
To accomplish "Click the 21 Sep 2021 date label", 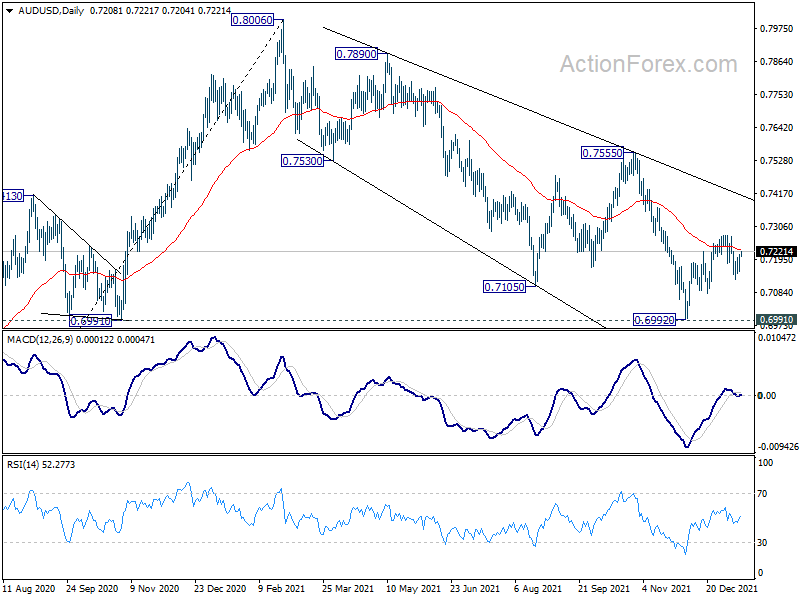I will [x=603, y=588].
